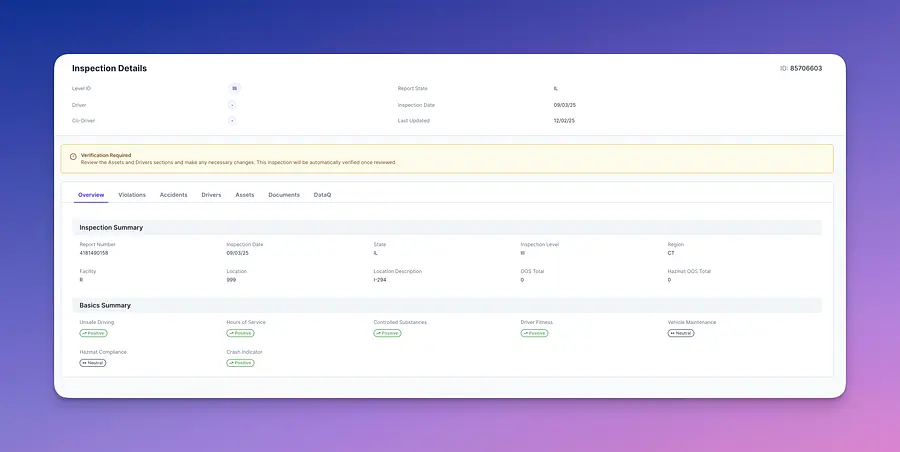Click the Inspection Level value III in summary
The width and height of the screenshot is (900, 452).
[522, 253]
